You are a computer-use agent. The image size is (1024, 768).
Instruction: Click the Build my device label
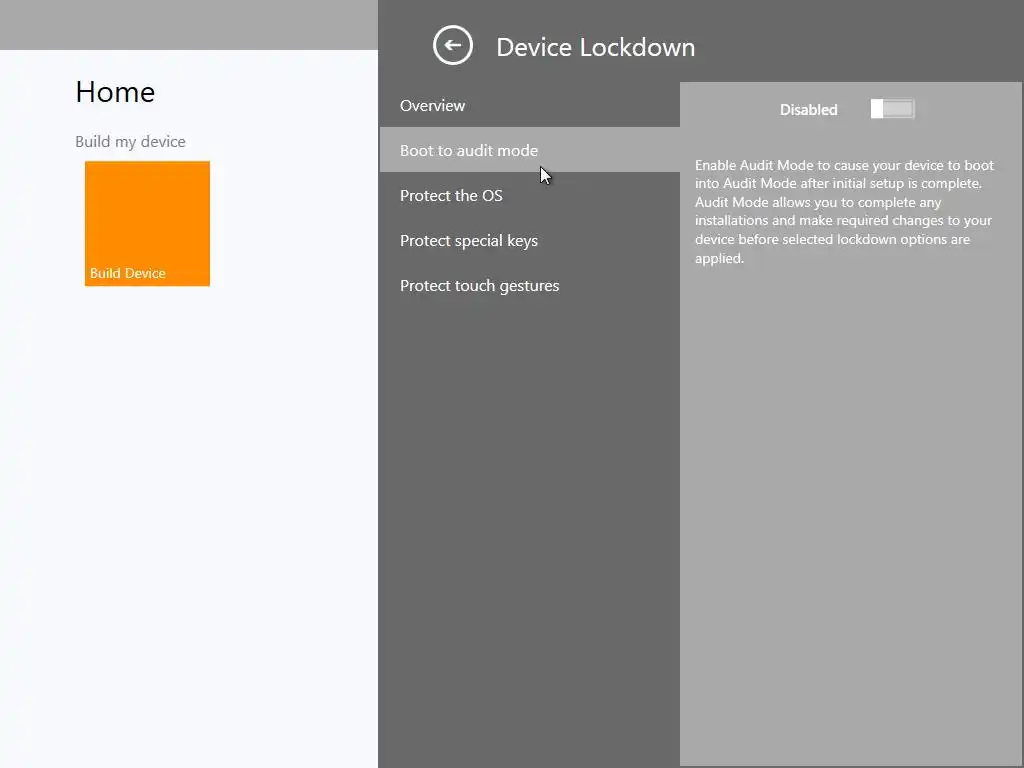(x=130, y=142)
